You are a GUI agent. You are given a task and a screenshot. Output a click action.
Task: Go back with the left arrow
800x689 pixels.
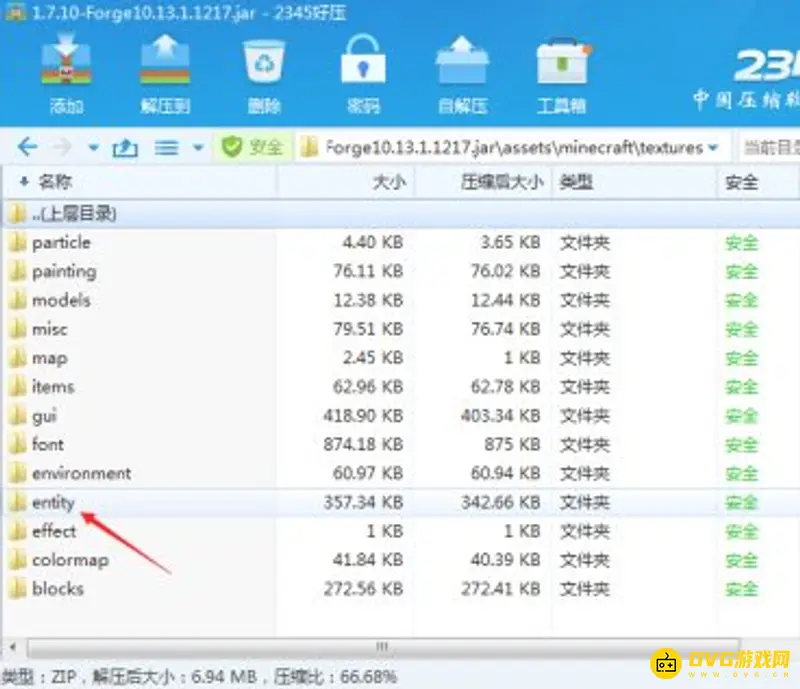(x=27, y=148)
